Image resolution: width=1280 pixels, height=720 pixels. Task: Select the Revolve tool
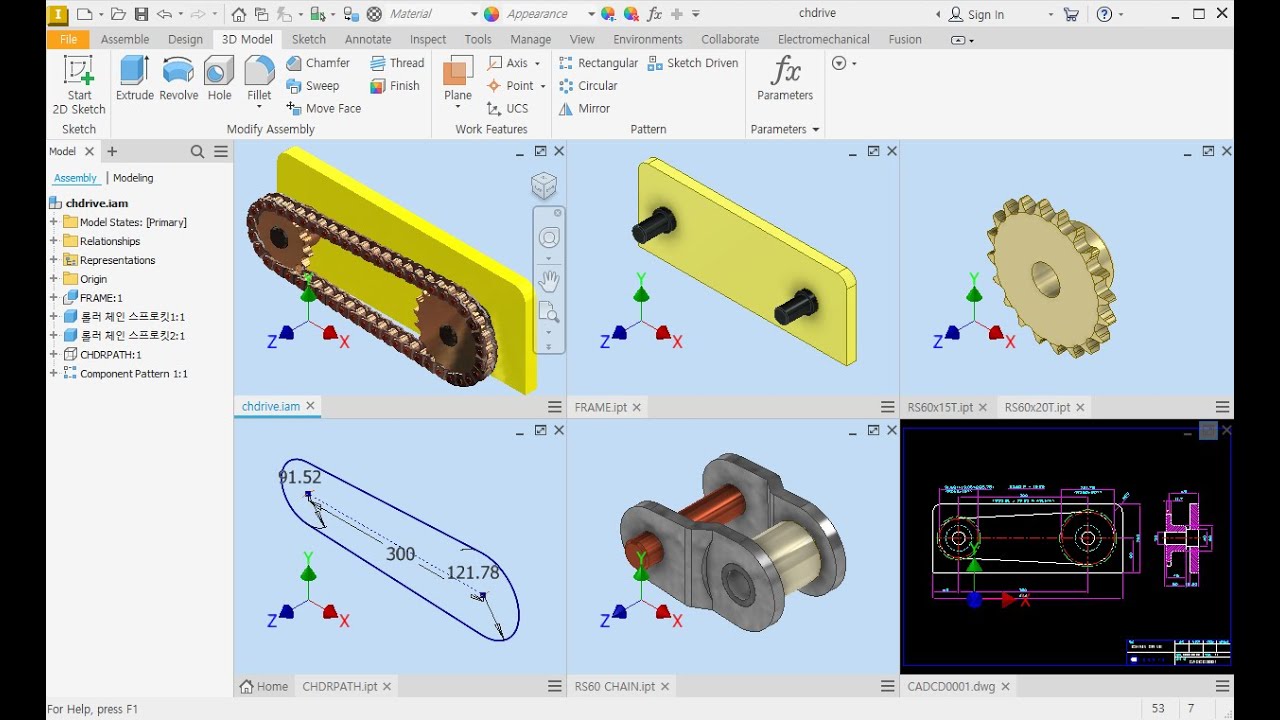pyautogui.click(x=179, y=78)
